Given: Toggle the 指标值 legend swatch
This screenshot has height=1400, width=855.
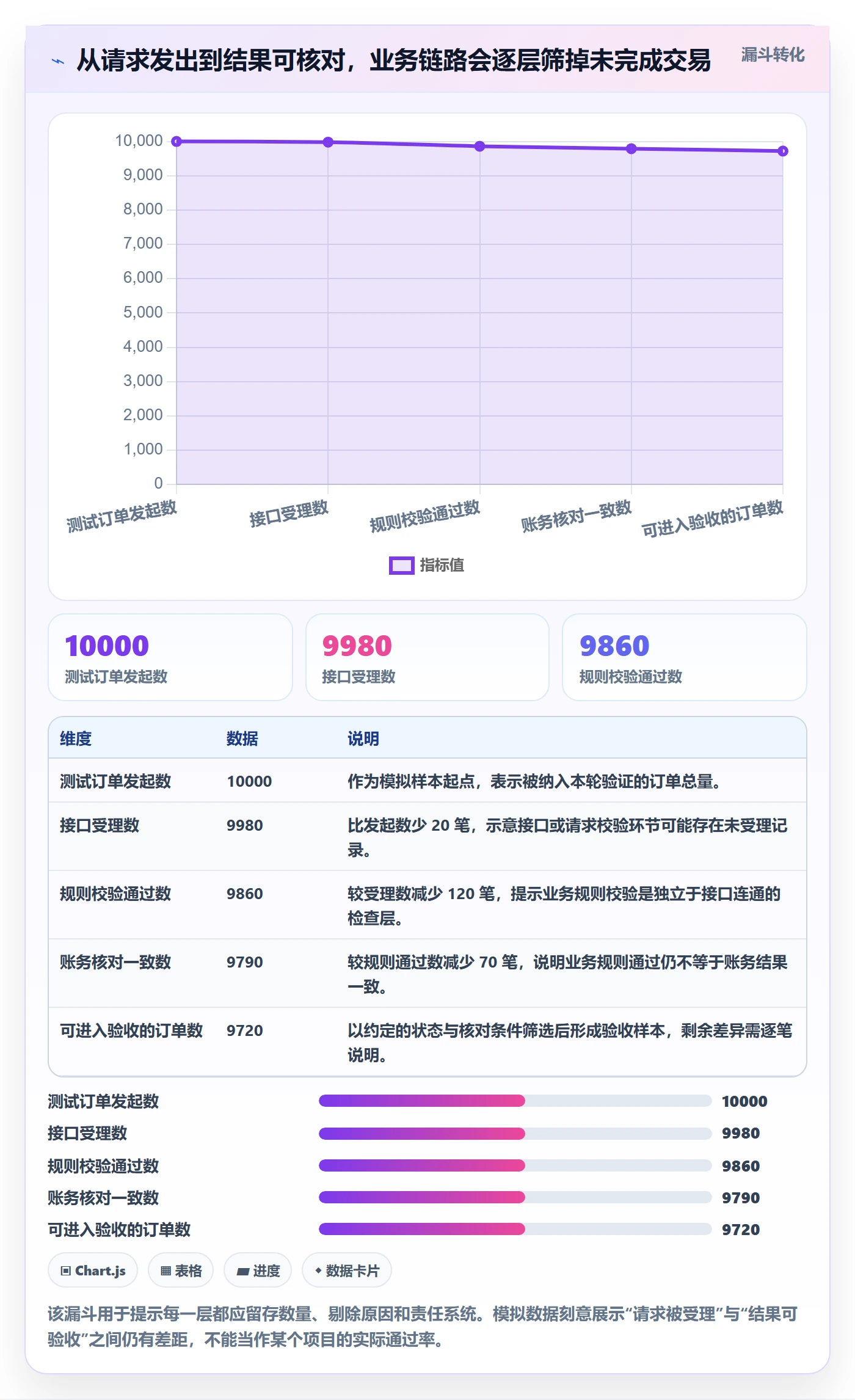Looking at the screenshot, I should coord(401,566).
